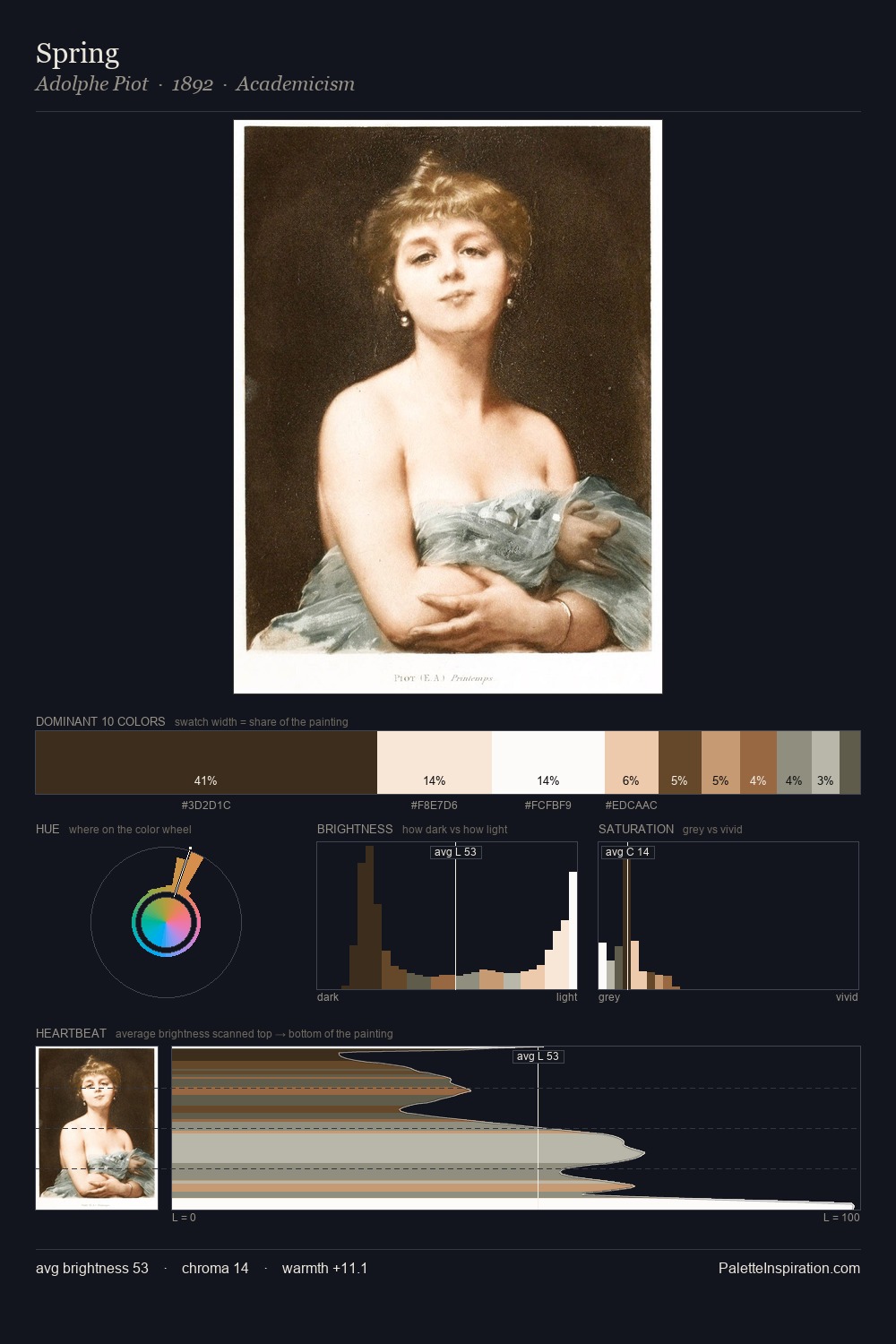Viewport: 896px width, 1344px height.
Task: Click the "dark" axis label
Action: (328, 997)
